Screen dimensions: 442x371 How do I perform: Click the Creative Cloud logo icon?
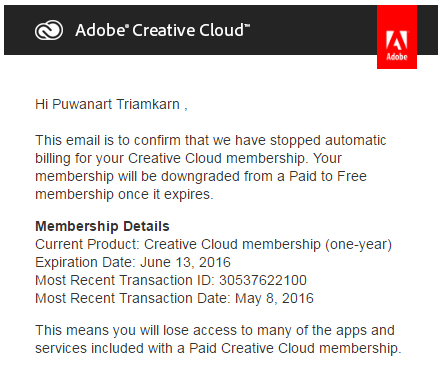[x=49, y=30]
